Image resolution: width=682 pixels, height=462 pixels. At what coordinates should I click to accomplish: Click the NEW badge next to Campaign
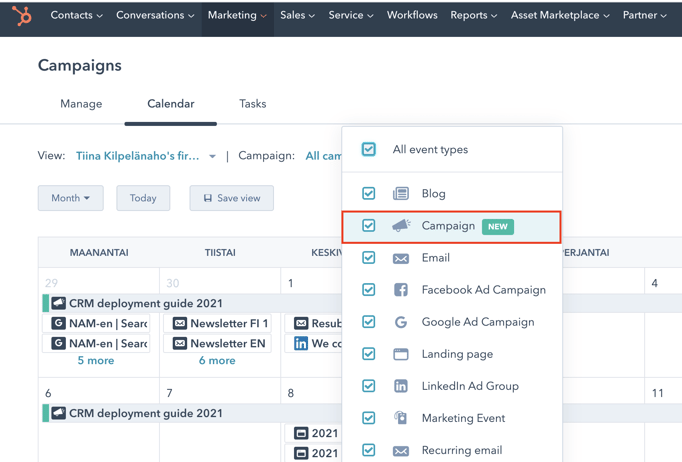[x=498, y=227]
